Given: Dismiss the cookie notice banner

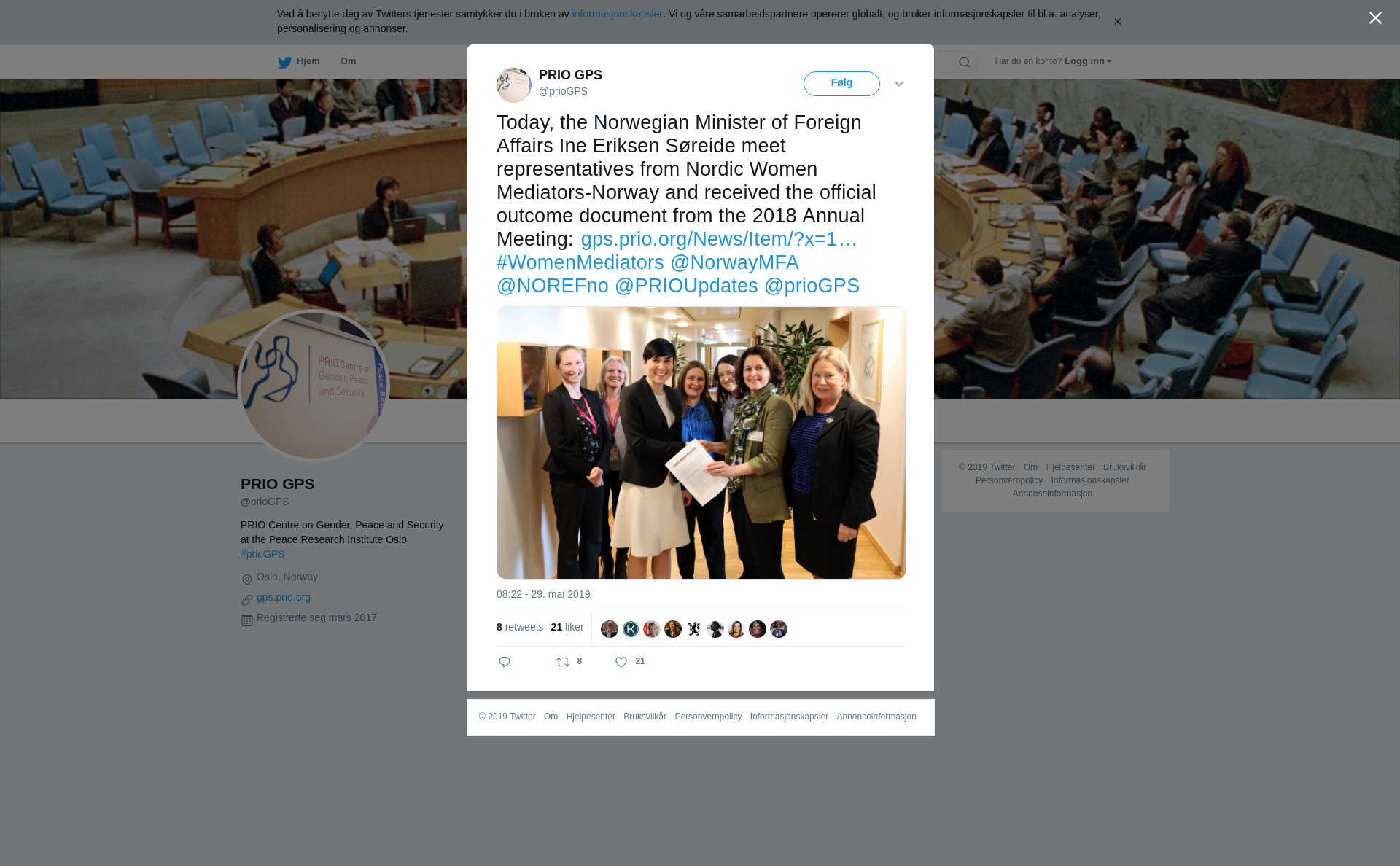Looking at the screenshot, I should [x=1117, y=22].
